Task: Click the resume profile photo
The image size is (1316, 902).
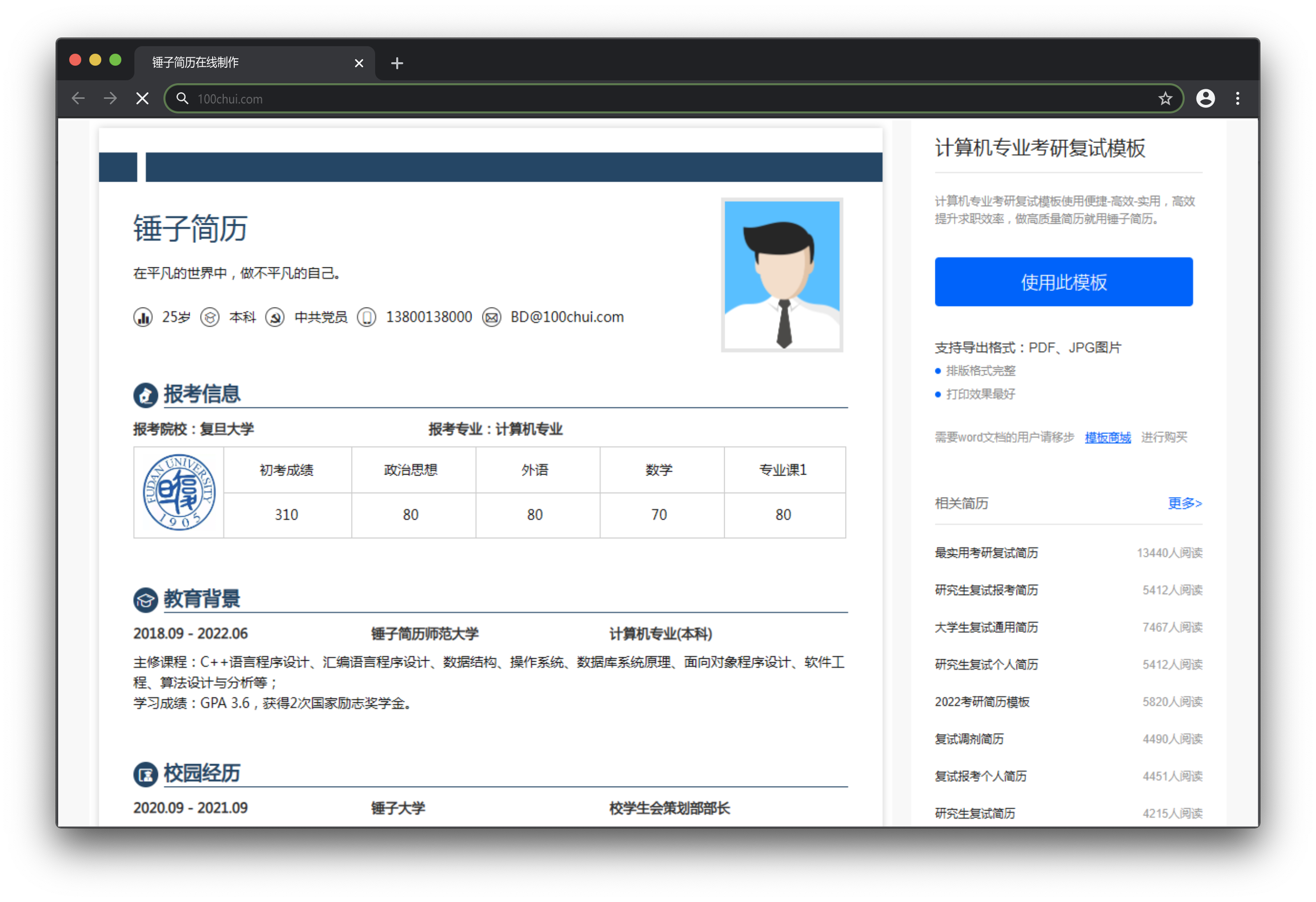Action: click(782, 275)
